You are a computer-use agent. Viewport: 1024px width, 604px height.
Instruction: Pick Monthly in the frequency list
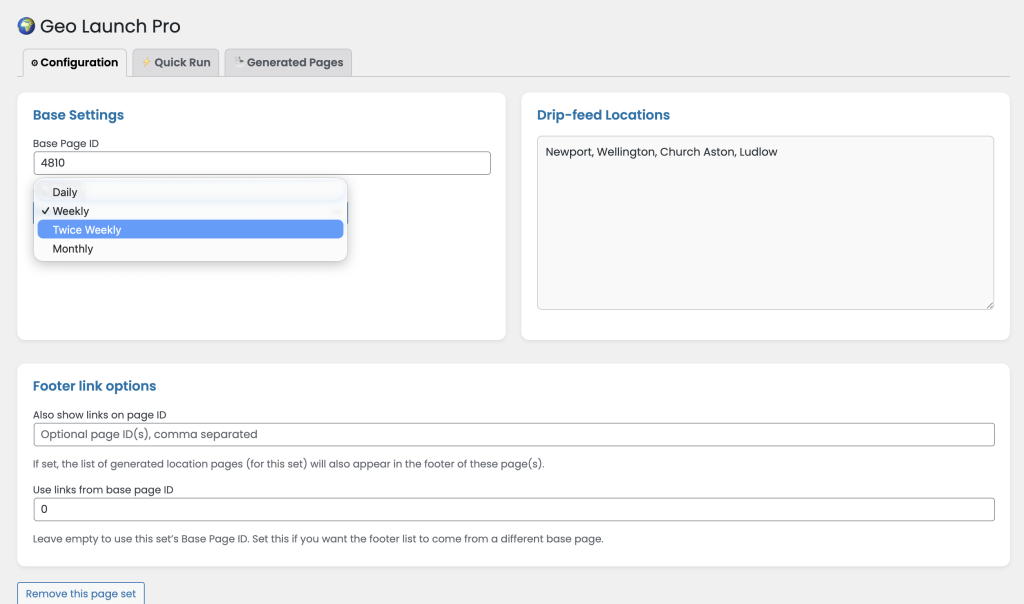[73, 249]
